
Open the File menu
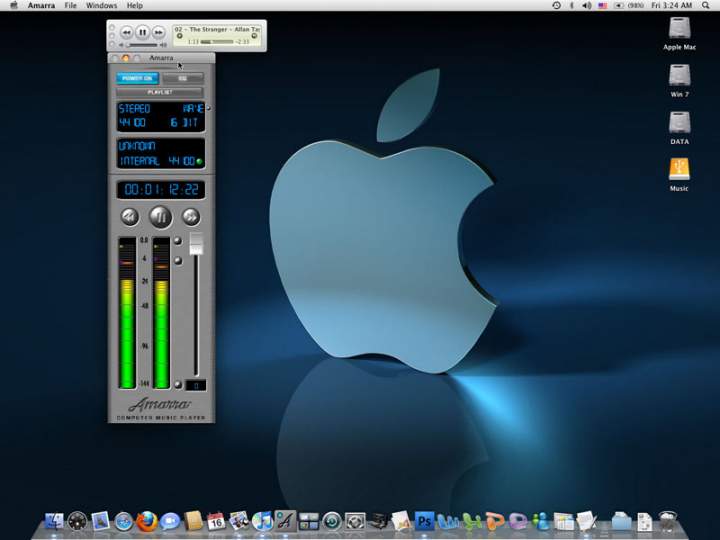click(x=70, y=6)
